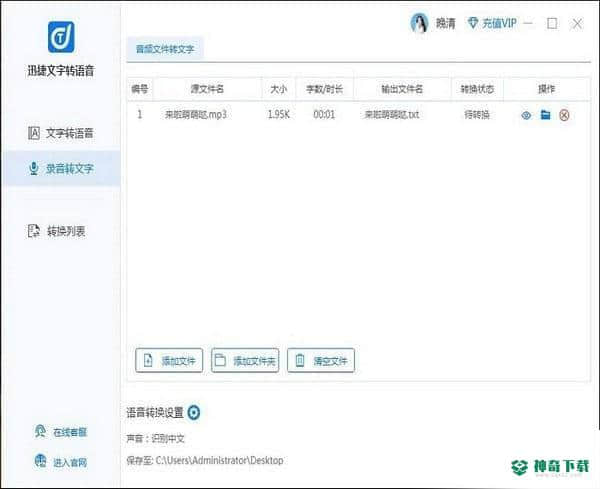Maximize the application window

(552, 24)
